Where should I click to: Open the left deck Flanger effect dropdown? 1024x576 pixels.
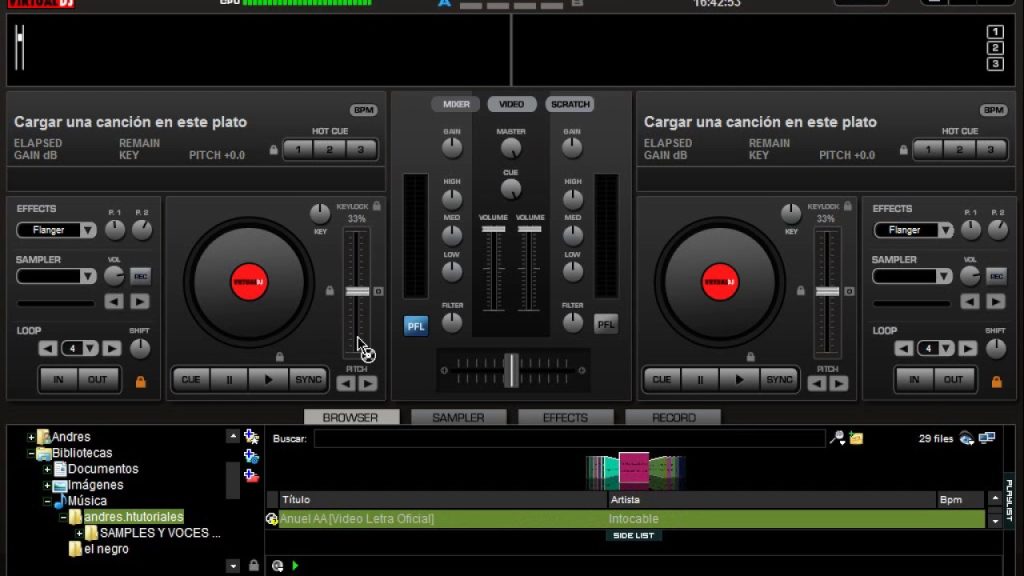[88, 230]
